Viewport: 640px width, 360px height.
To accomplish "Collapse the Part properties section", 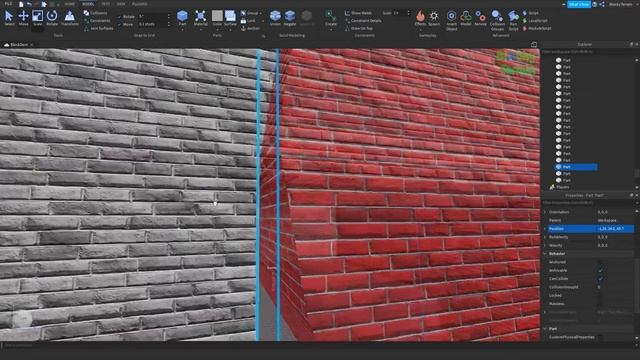I will click(x=545, y=329).
